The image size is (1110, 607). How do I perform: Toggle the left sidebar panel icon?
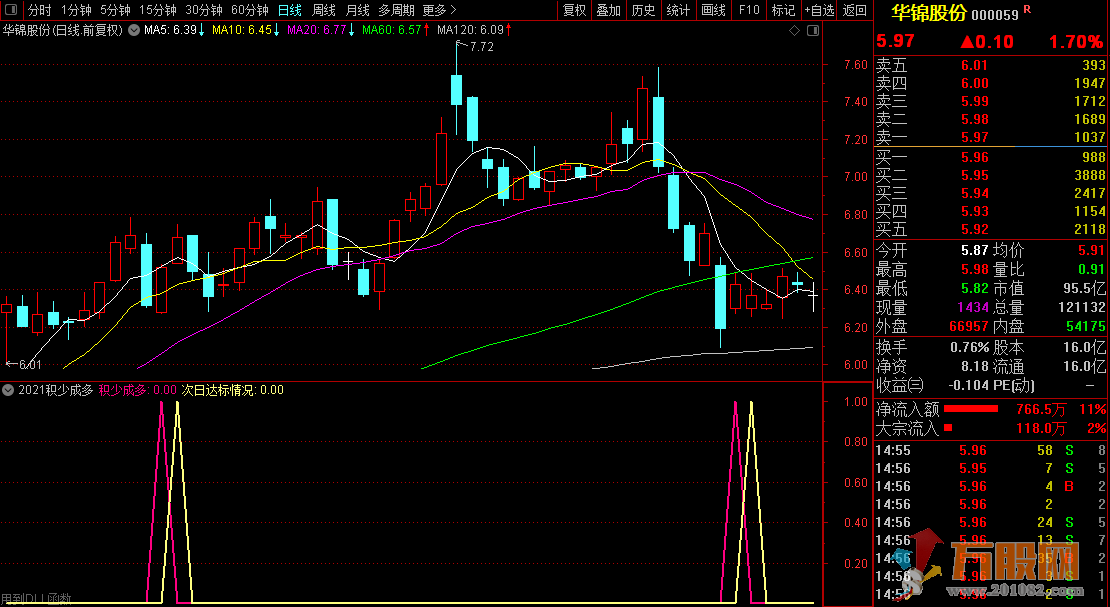coord(11,10)
